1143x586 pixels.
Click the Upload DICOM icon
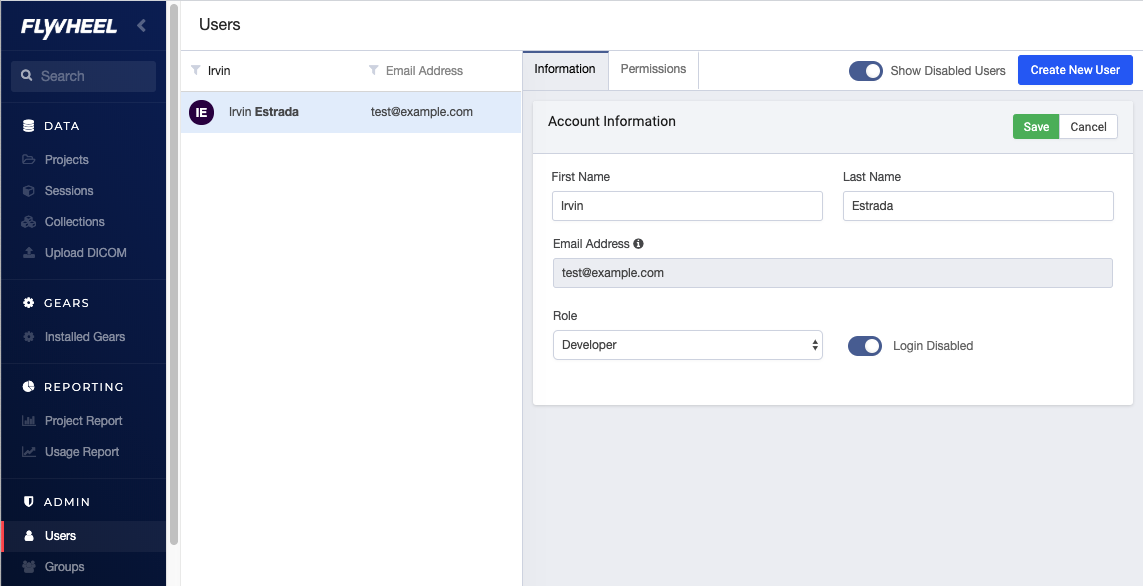click(29, 253)
